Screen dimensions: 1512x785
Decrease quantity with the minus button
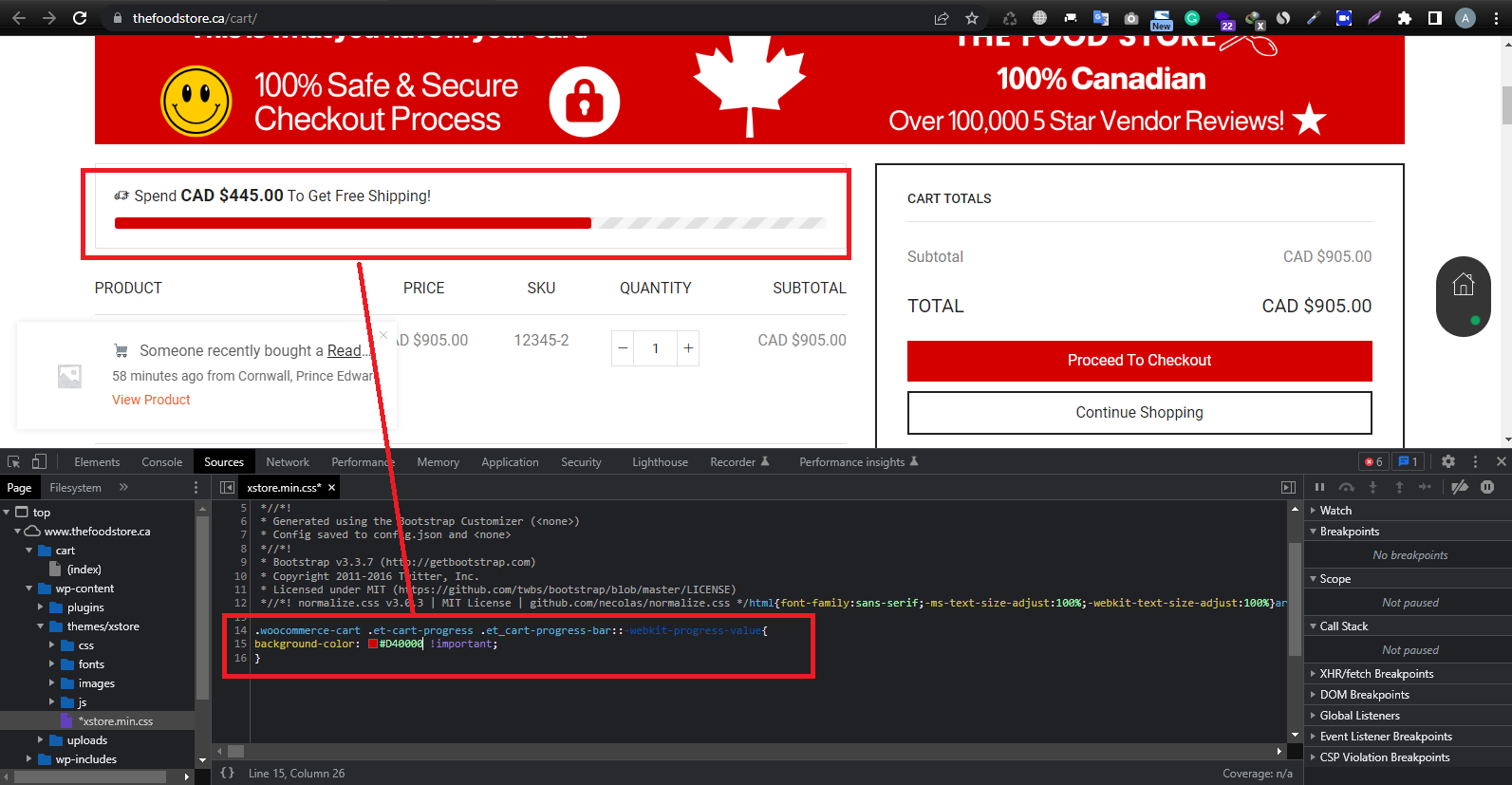[x=623, y=348]
